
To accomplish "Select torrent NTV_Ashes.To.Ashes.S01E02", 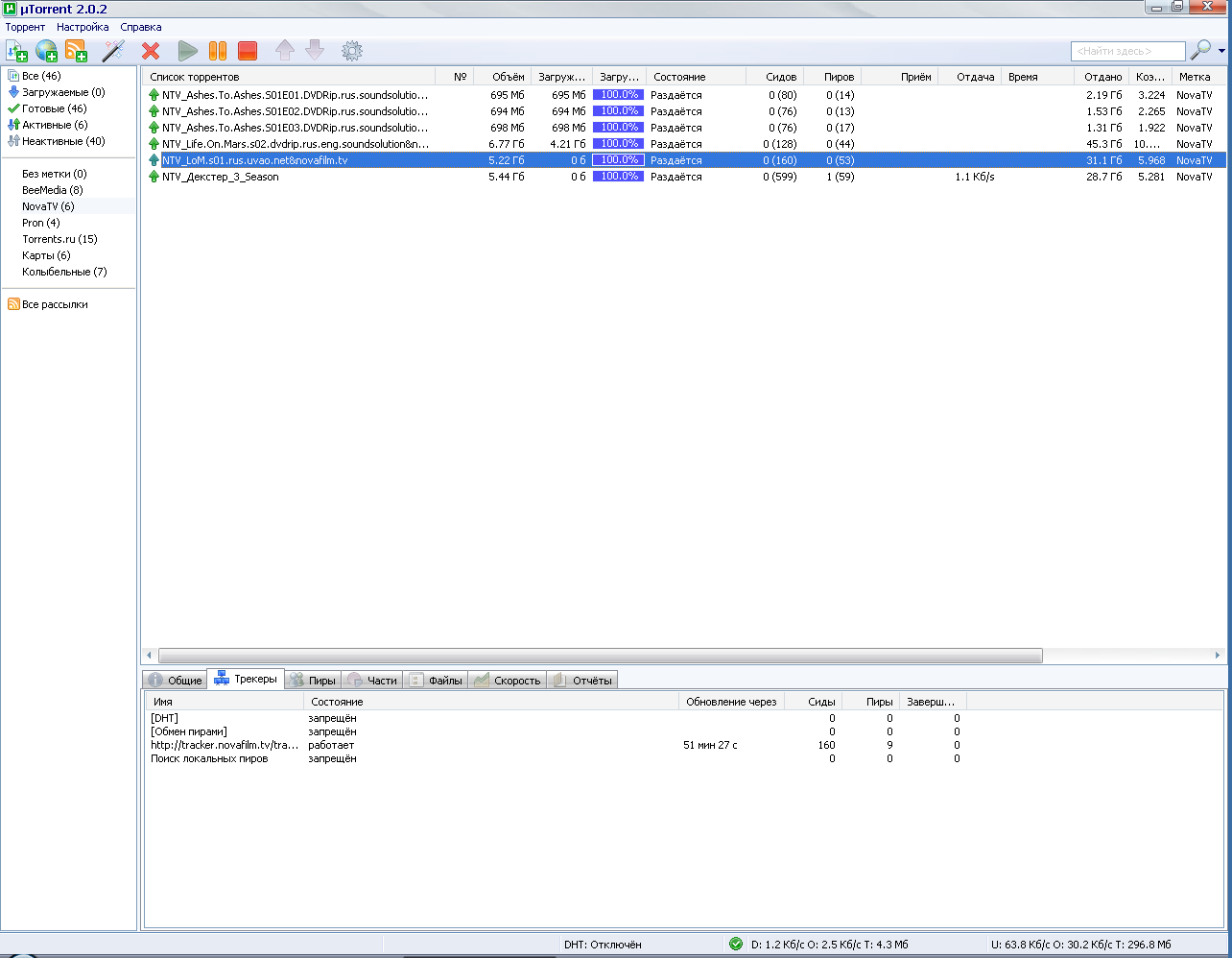I will [x=683, y=111].
